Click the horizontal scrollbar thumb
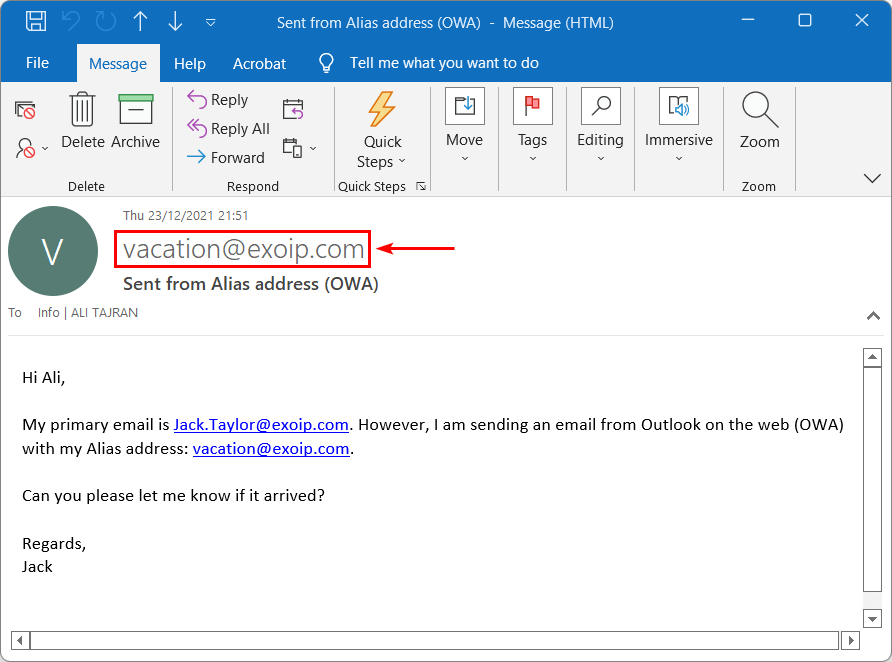 tap(435, 640)
